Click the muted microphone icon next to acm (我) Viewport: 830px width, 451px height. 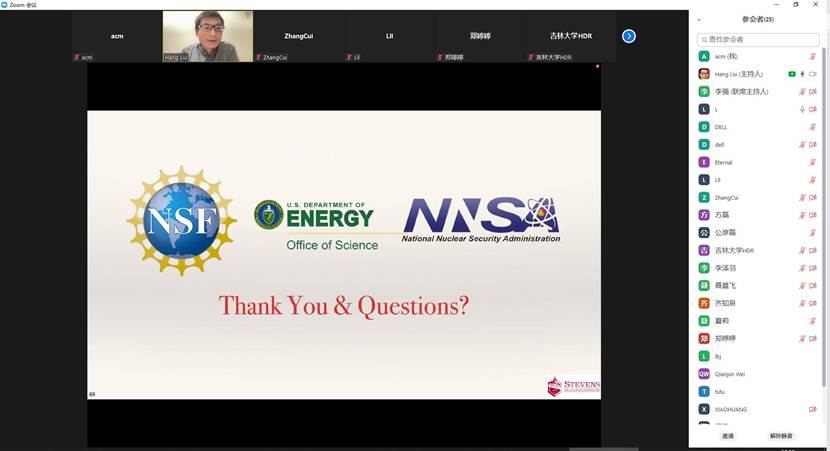point(812,56)
